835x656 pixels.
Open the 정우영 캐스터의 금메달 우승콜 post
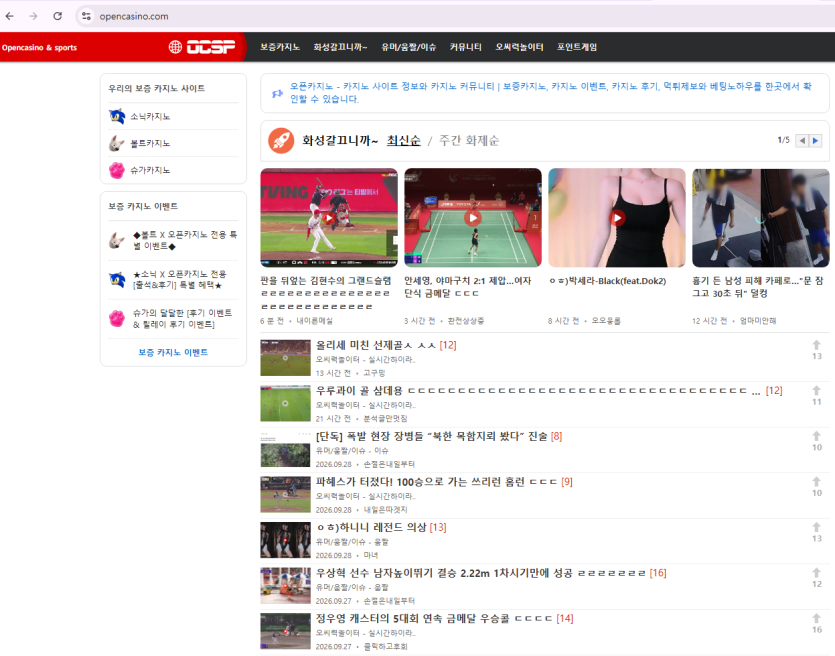pos(433,619)
